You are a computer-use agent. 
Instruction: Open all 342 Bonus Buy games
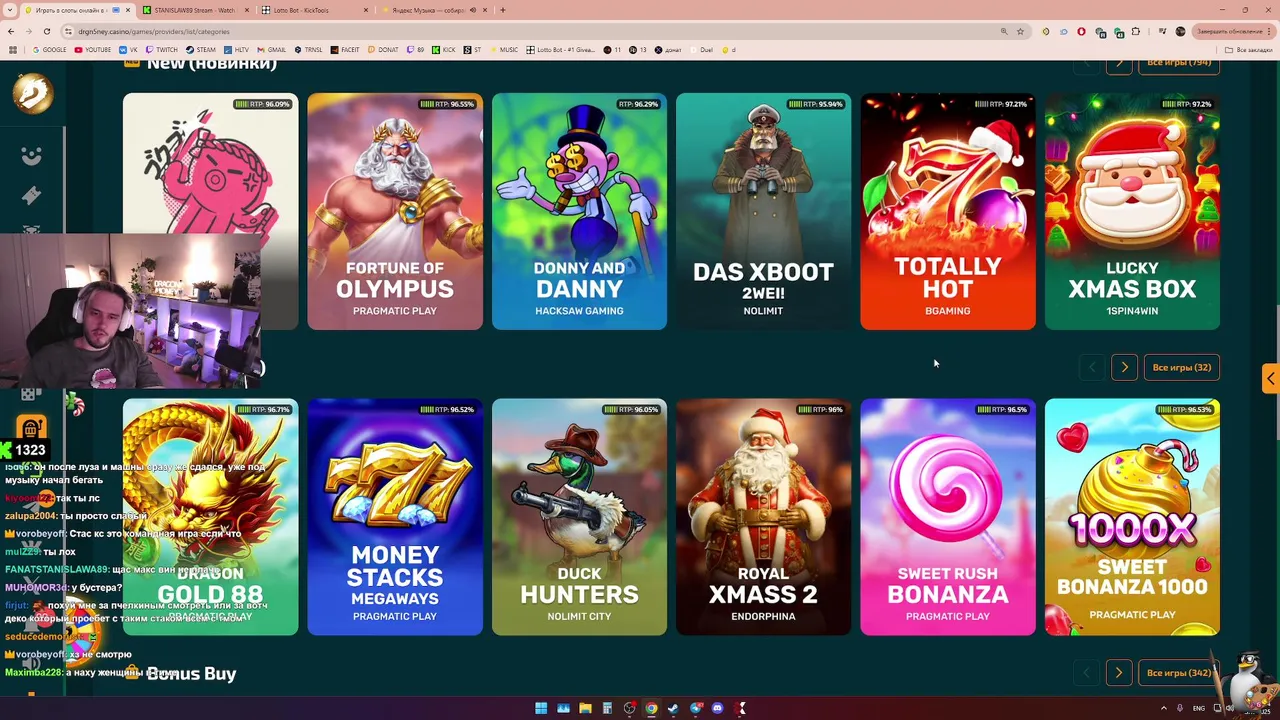1179,673
